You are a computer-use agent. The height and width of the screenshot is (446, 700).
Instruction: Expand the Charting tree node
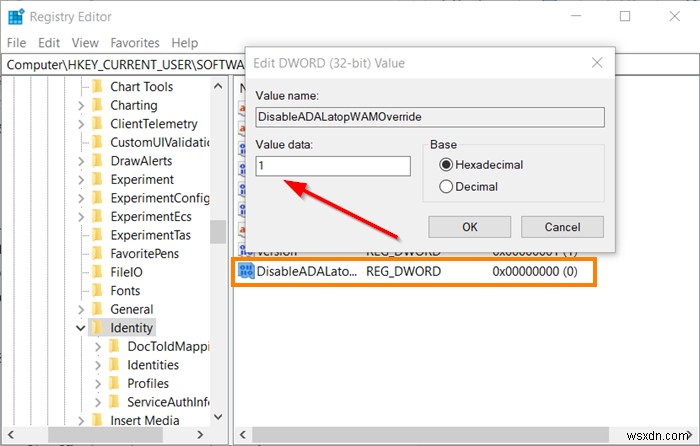(x=81, y=105)
